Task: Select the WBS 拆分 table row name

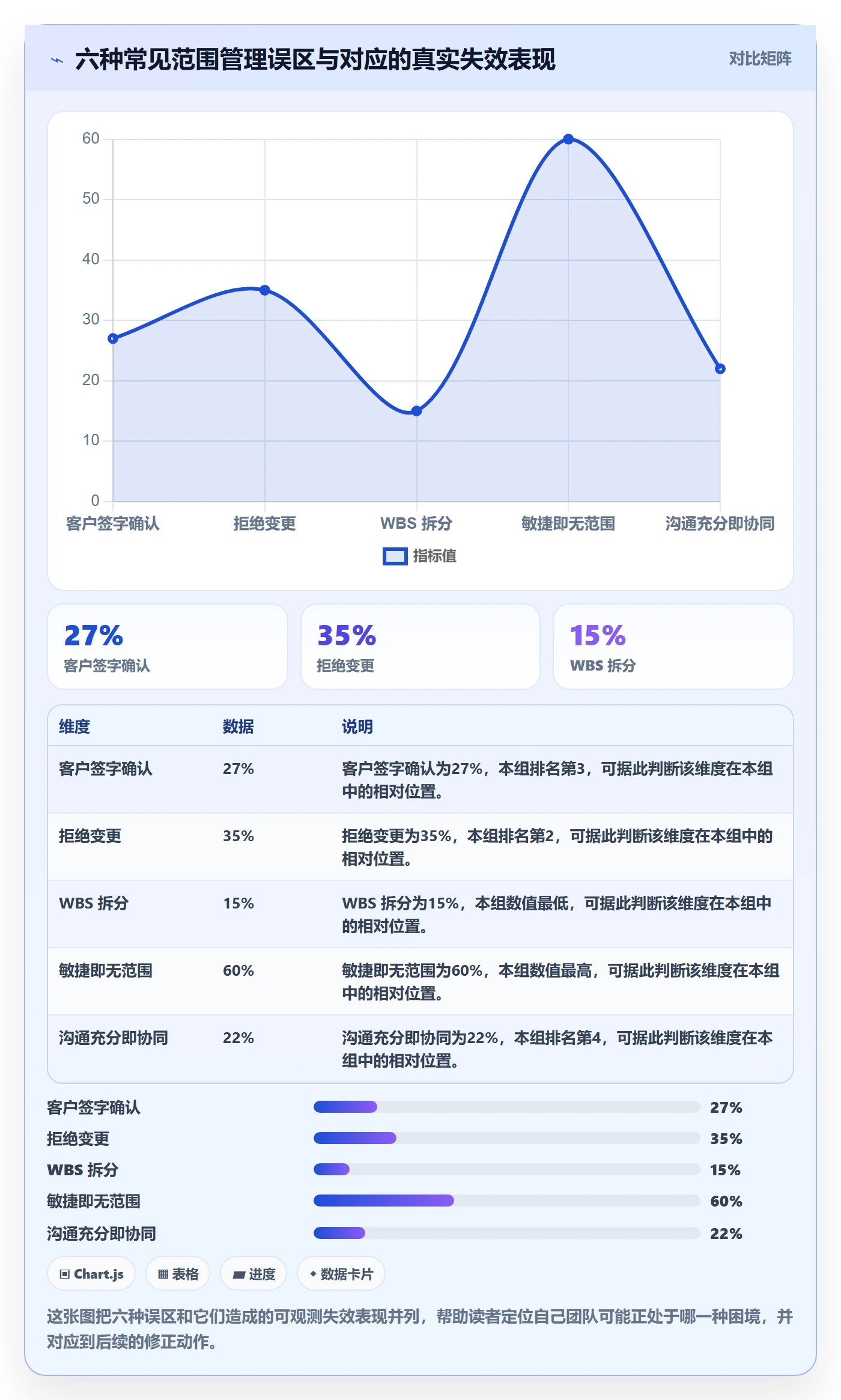Action: 94,903
